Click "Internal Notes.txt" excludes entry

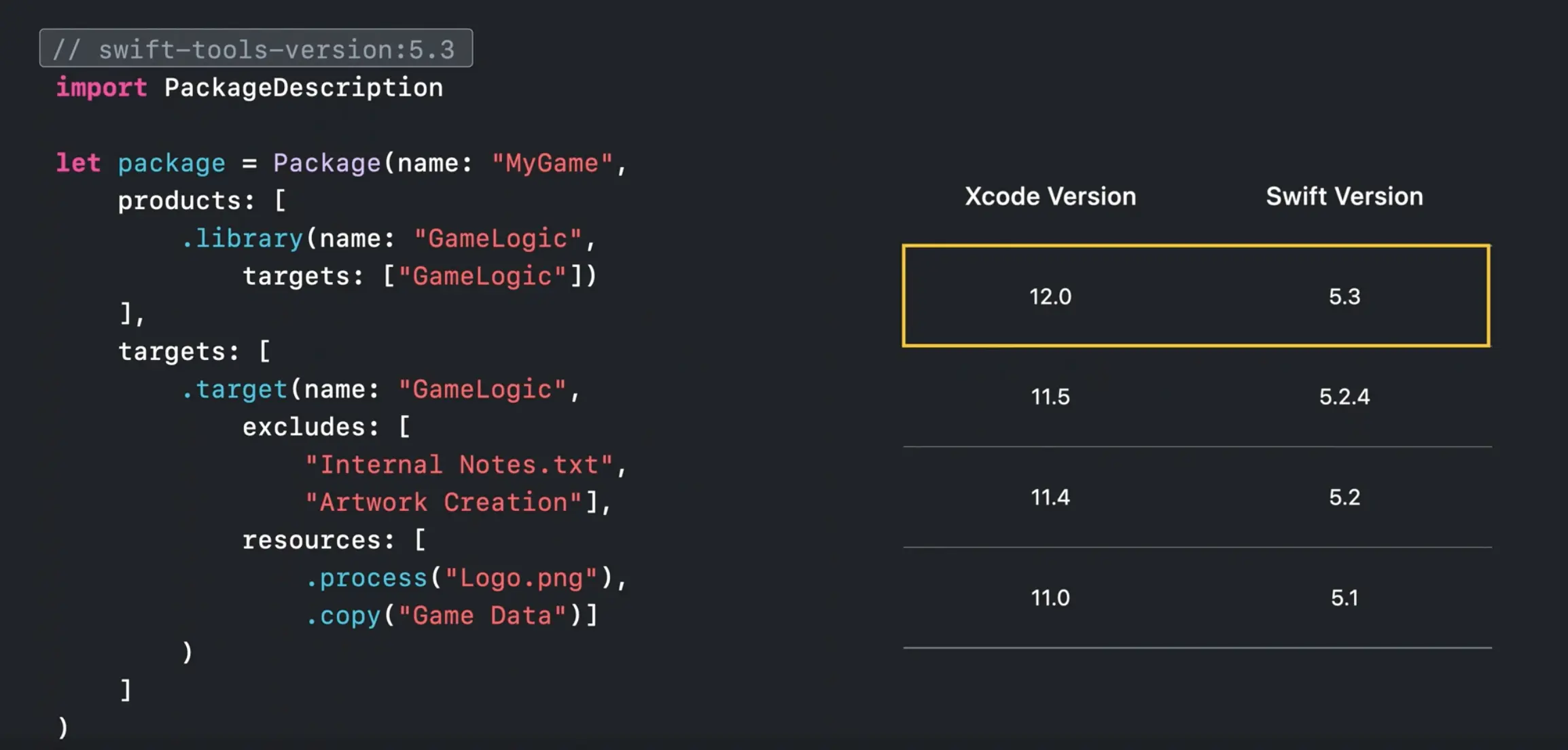click(x=459, y=465)
